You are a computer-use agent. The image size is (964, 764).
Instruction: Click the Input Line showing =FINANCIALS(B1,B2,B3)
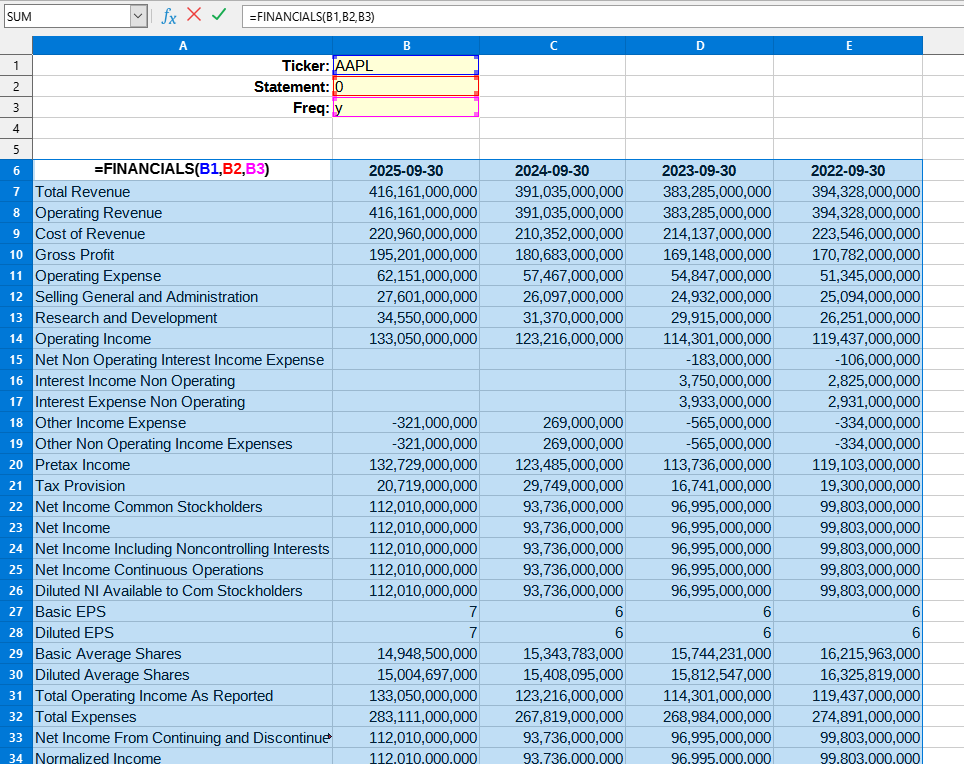tap(400, 15)
